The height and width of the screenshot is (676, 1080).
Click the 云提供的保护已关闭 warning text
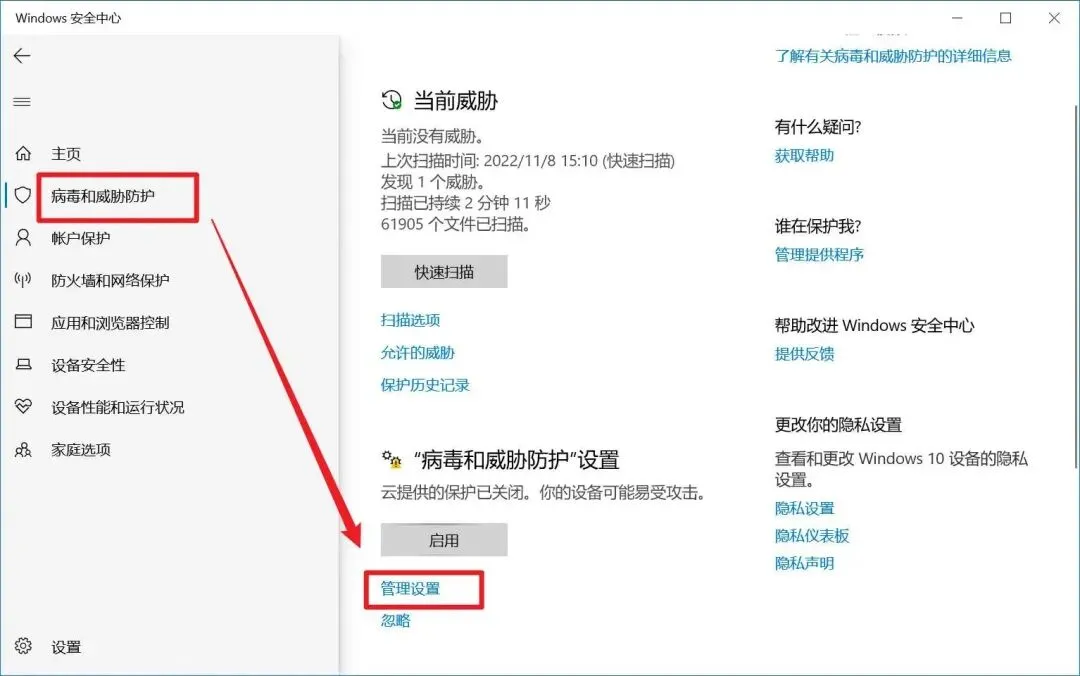pos(543,493)
